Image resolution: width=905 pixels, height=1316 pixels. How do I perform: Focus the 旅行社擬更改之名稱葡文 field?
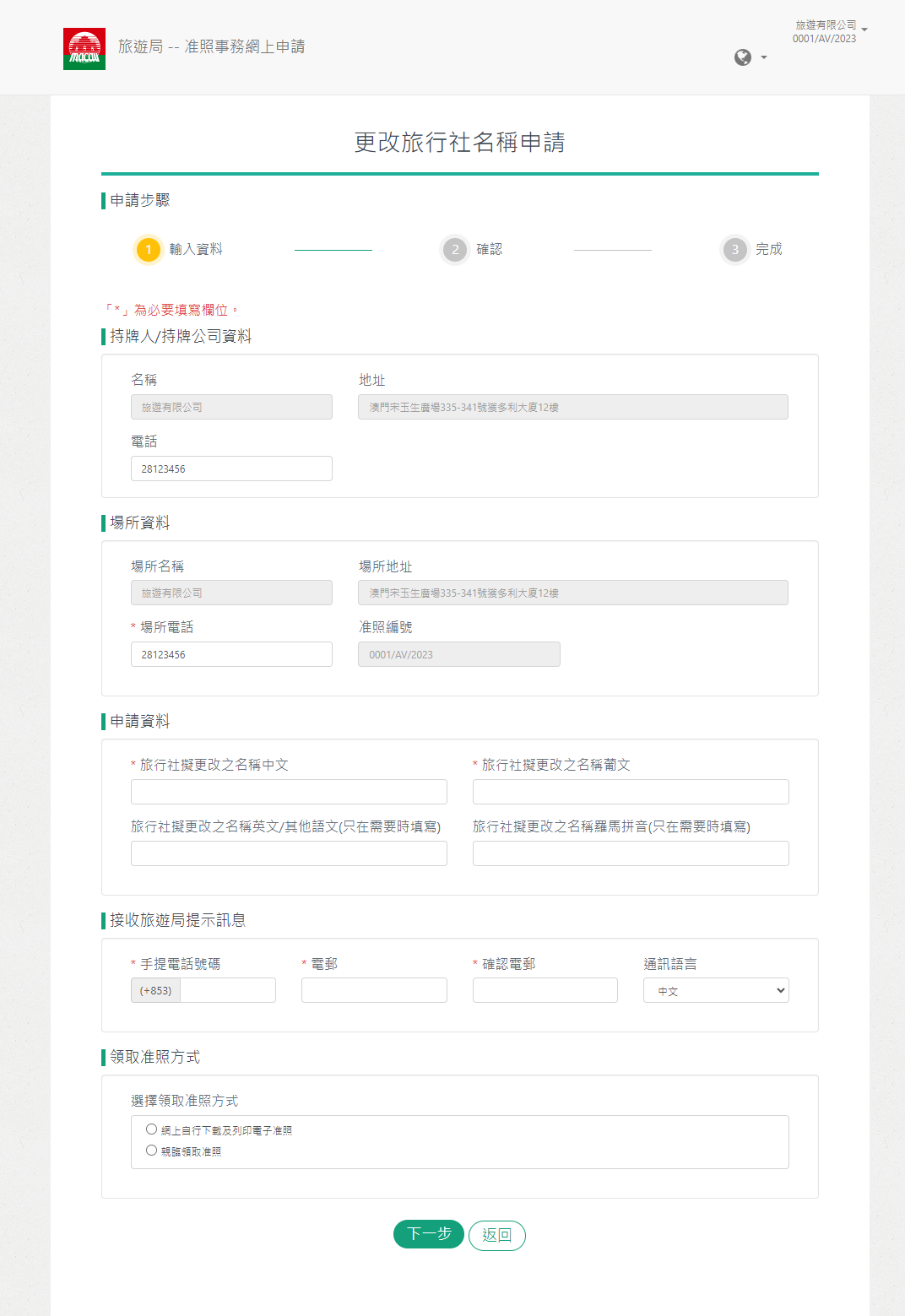click(x=630, y=792)
